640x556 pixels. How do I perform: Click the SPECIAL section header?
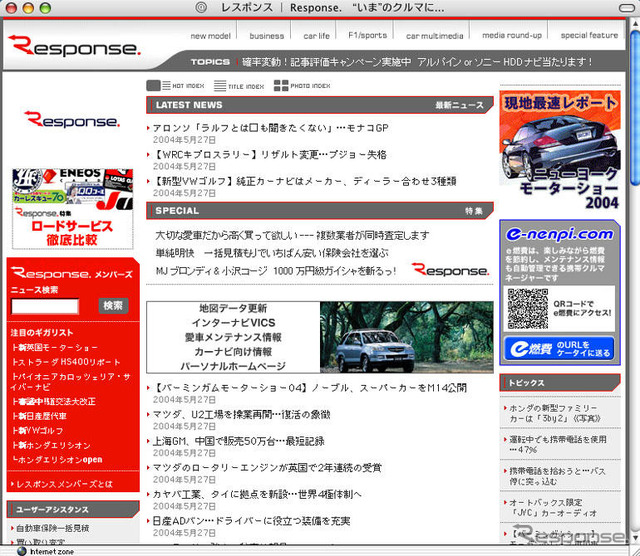click(x=320, y=211)
